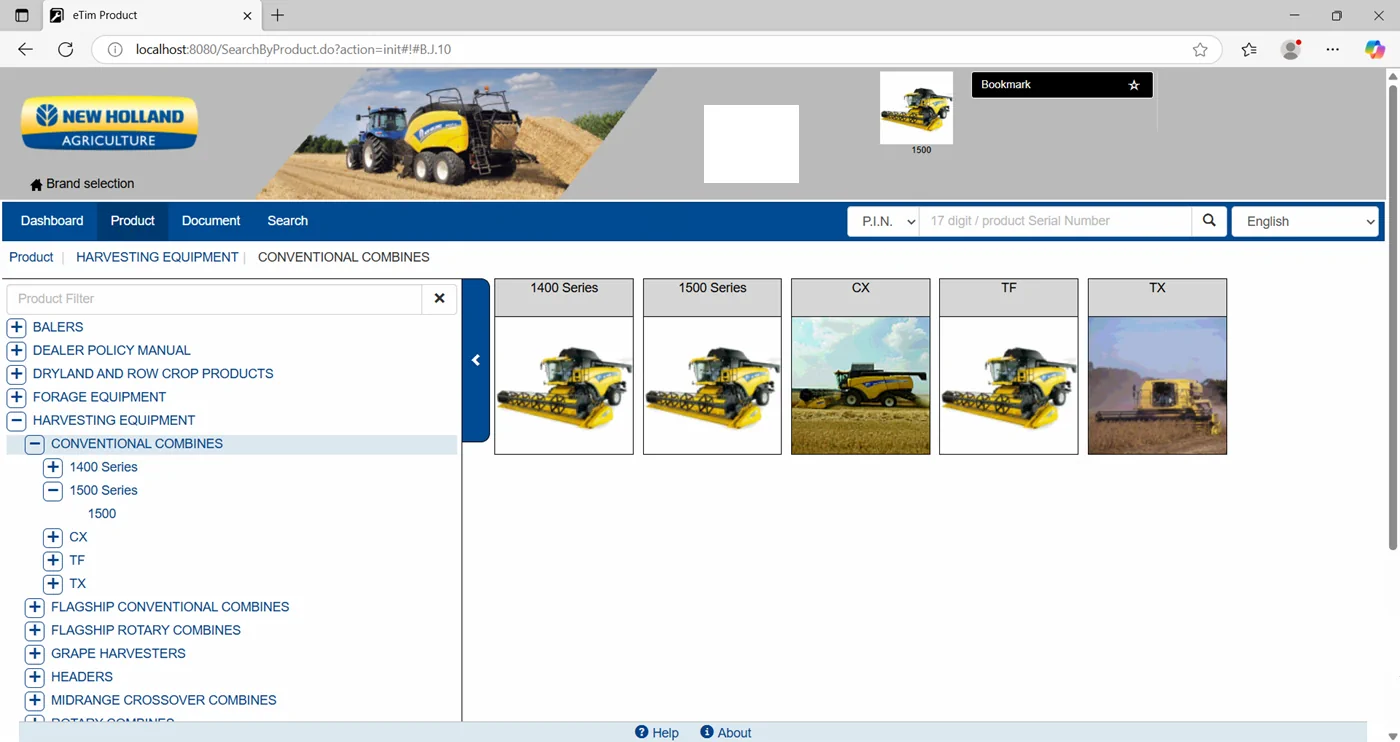Viewport: 1400px width, 742px height.
Task: Expand the HEADERS node
Action: point(34,677)
